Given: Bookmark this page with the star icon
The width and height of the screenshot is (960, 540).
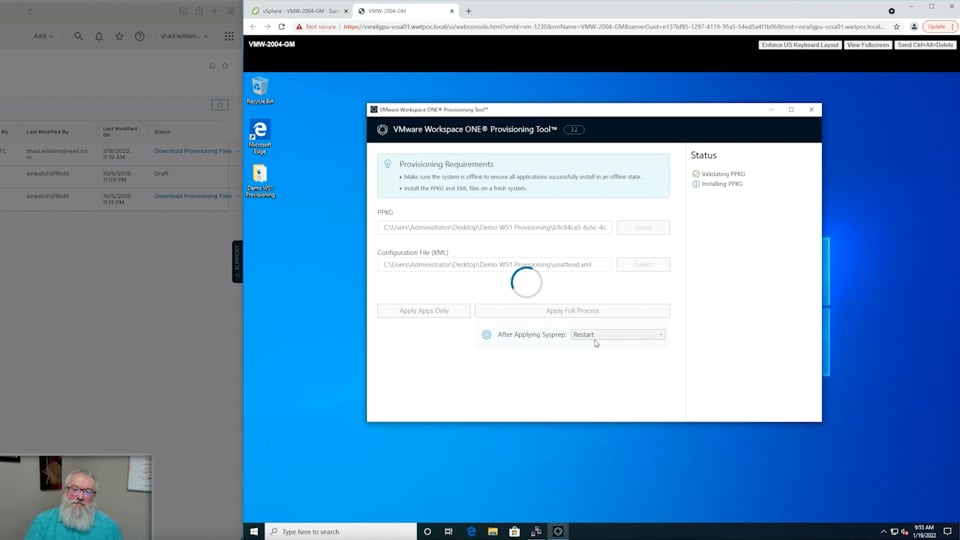Looking at the screenshot, I should pyautogui.click(x=896, y=27).
